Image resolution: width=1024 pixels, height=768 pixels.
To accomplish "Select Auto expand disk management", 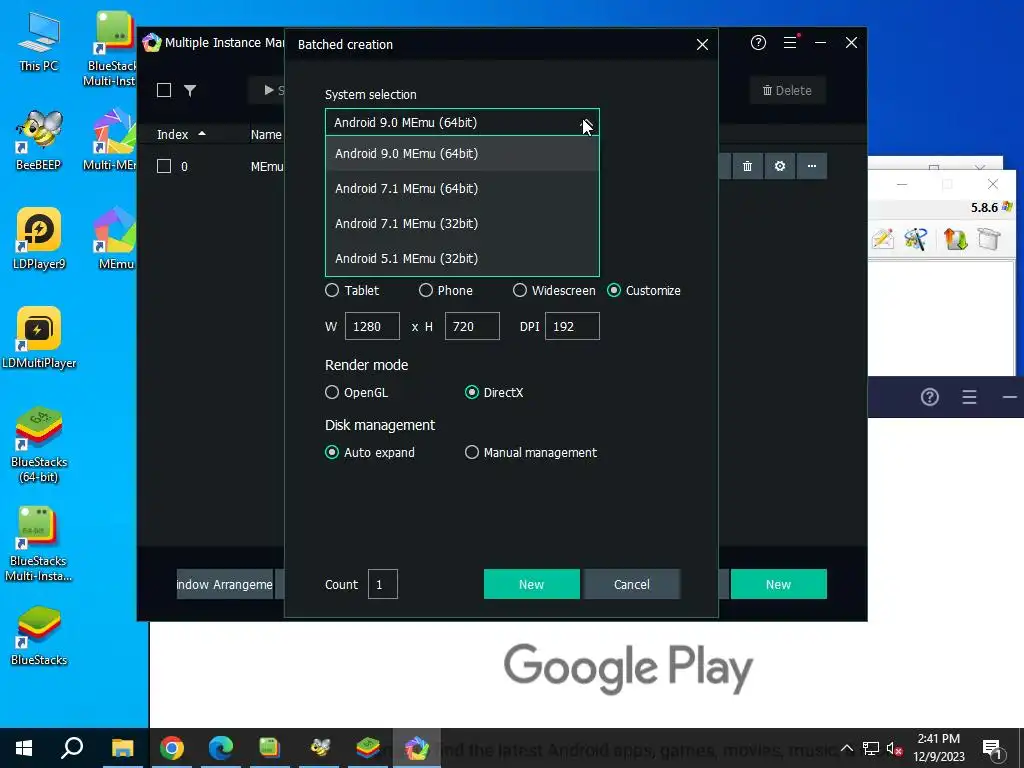I will pyautogui.click(x=332, y=452).
